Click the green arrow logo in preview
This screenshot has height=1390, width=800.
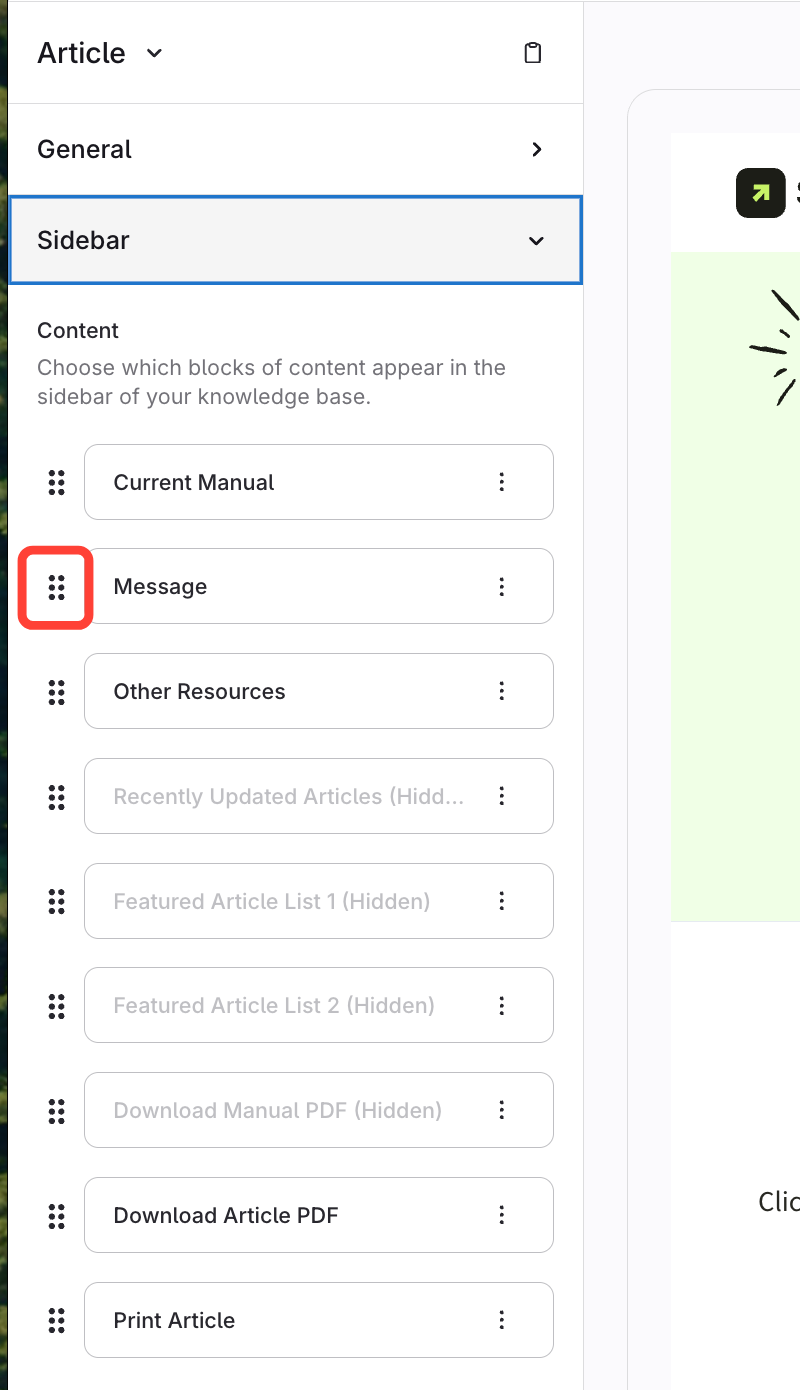[x=761, y=193]
